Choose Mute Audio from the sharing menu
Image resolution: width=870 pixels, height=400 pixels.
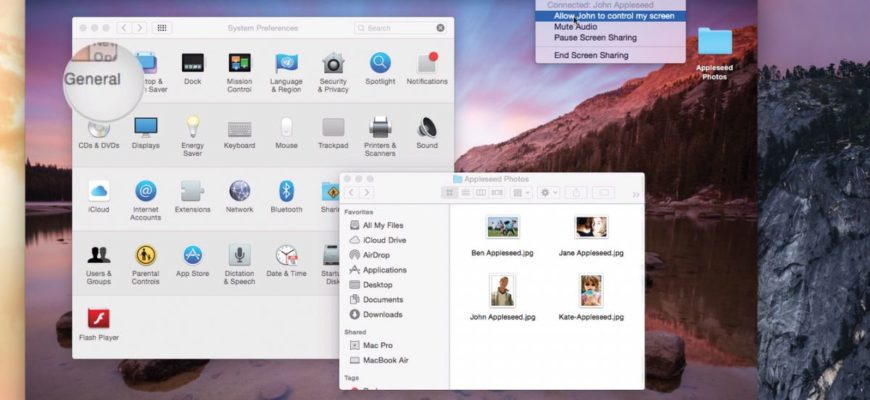[x=575, y=27]
